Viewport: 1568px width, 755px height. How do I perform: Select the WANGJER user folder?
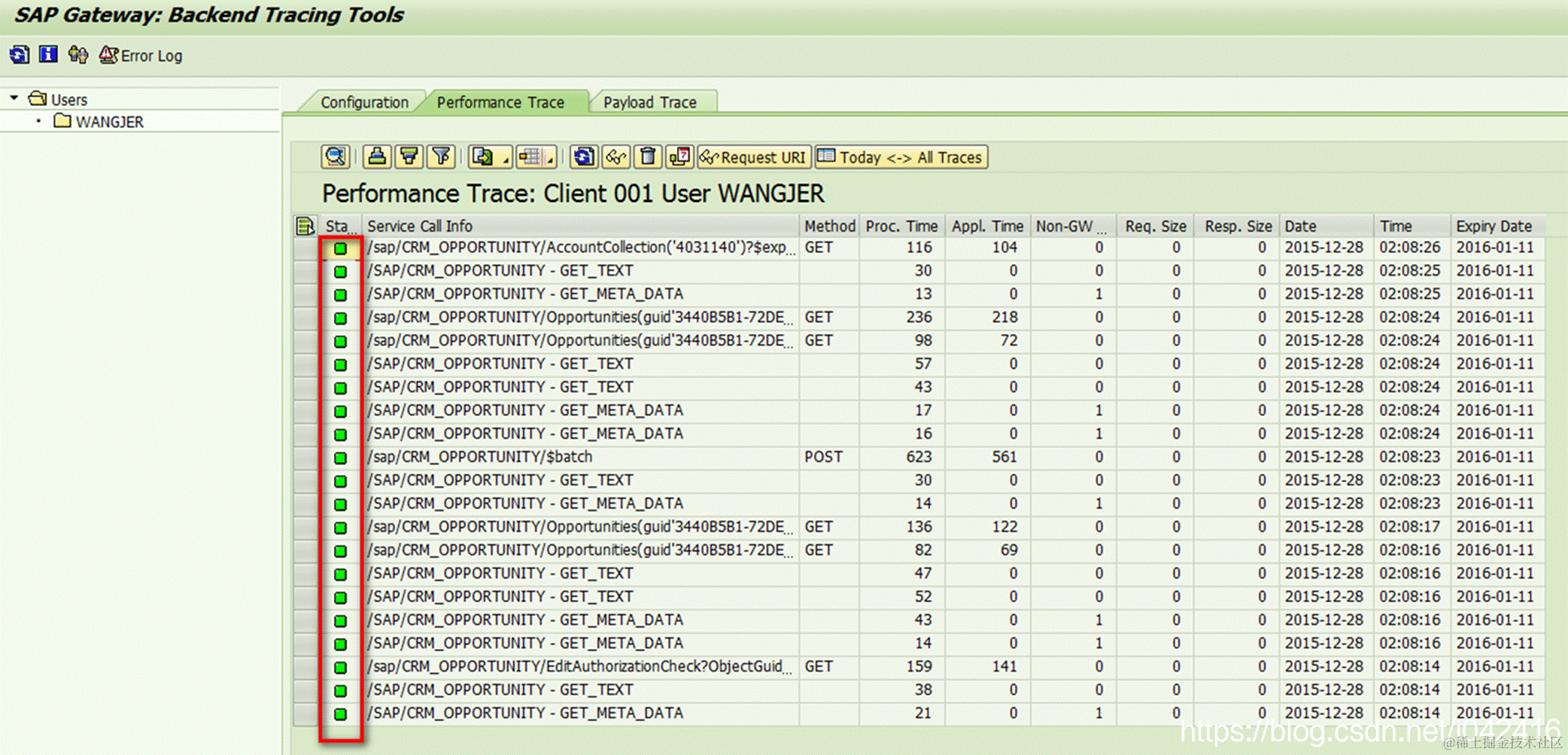99,121
